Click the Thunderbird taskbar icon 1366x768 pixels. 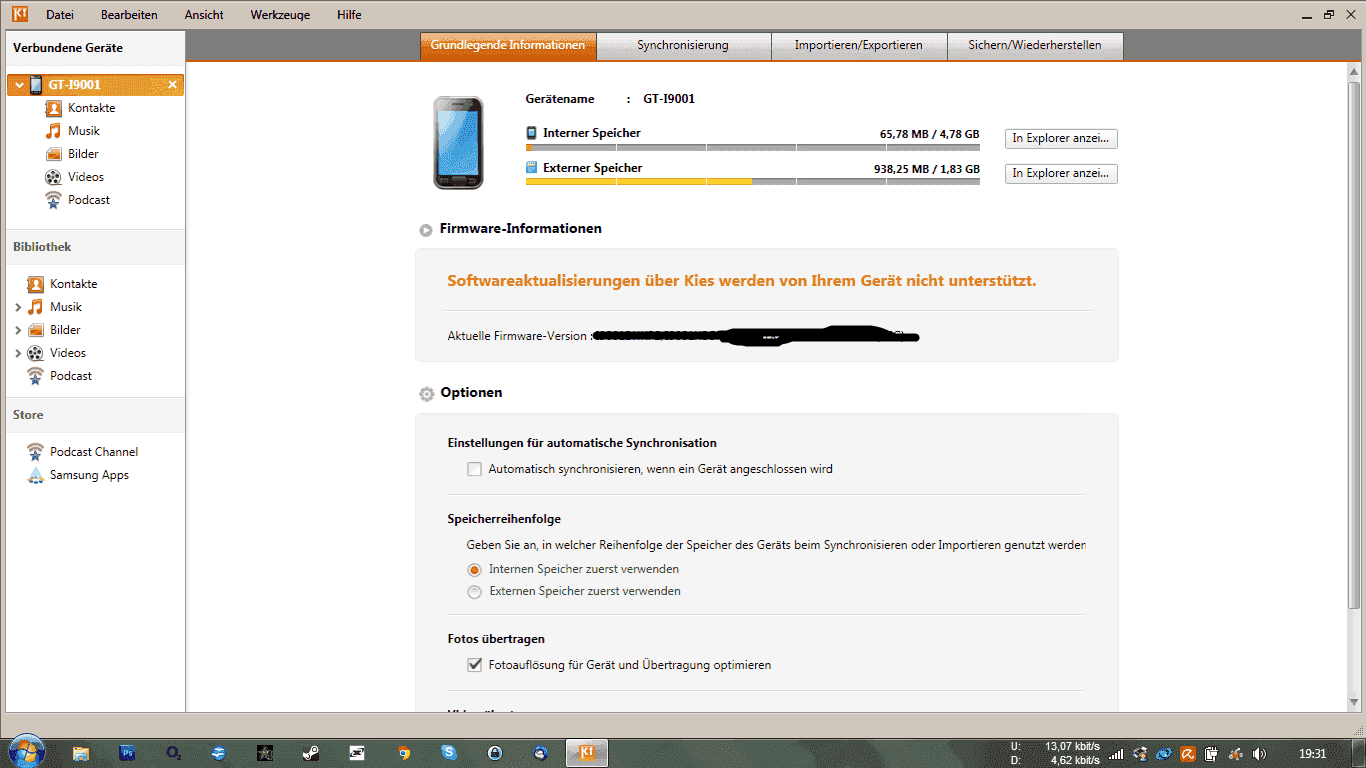[x=541, y=753]
